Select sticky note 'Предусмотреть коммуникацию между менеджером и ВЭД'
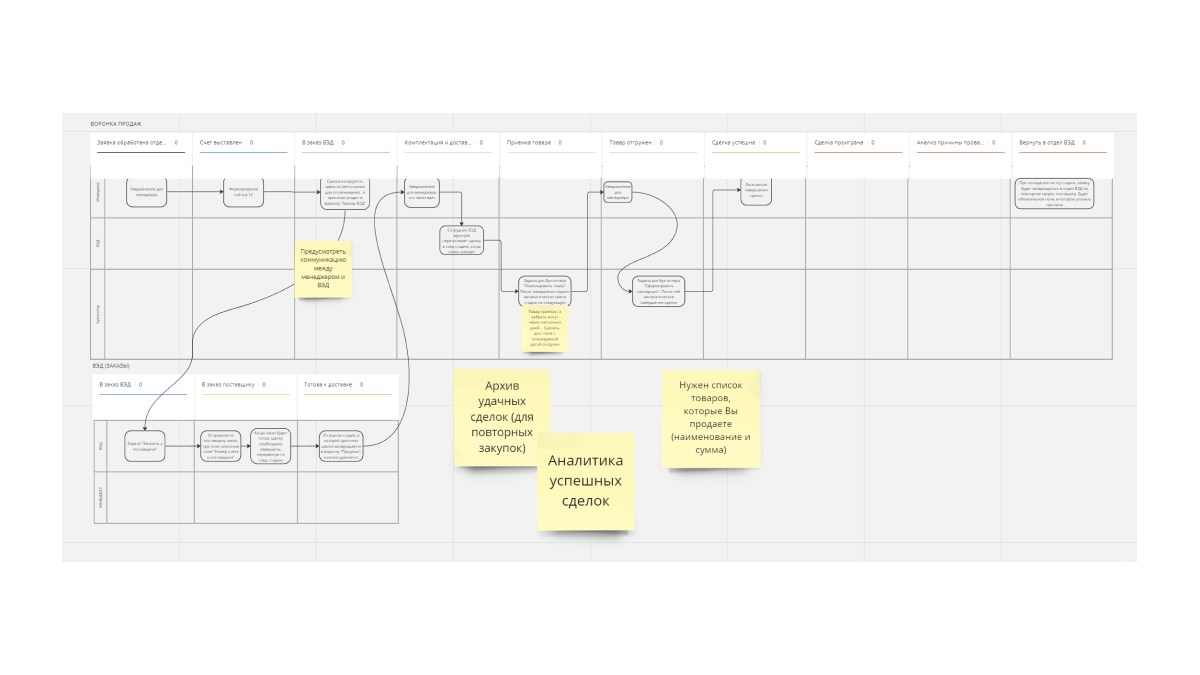 323,267
